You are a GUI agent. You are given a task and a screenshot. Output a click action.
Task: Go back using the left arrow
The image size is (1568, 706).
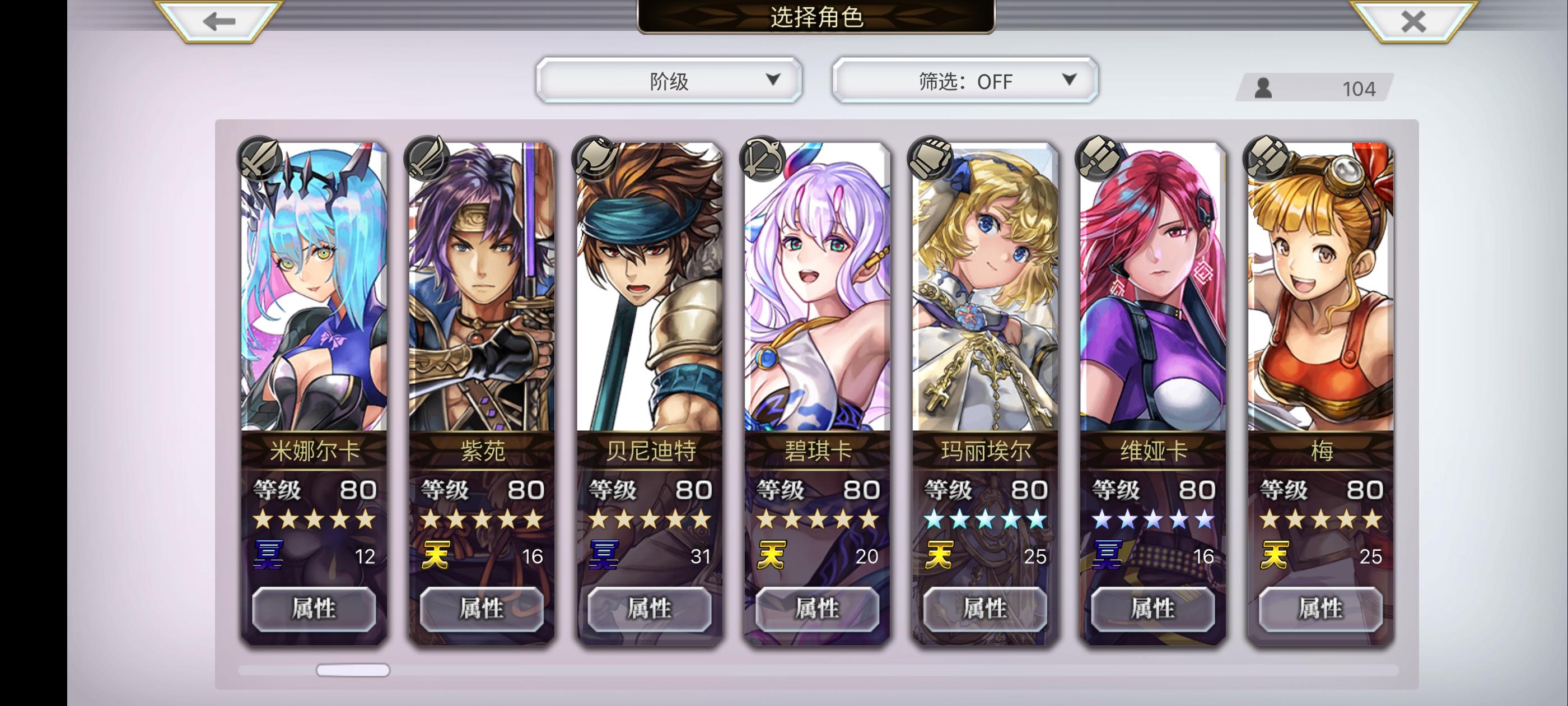(219, 21)
